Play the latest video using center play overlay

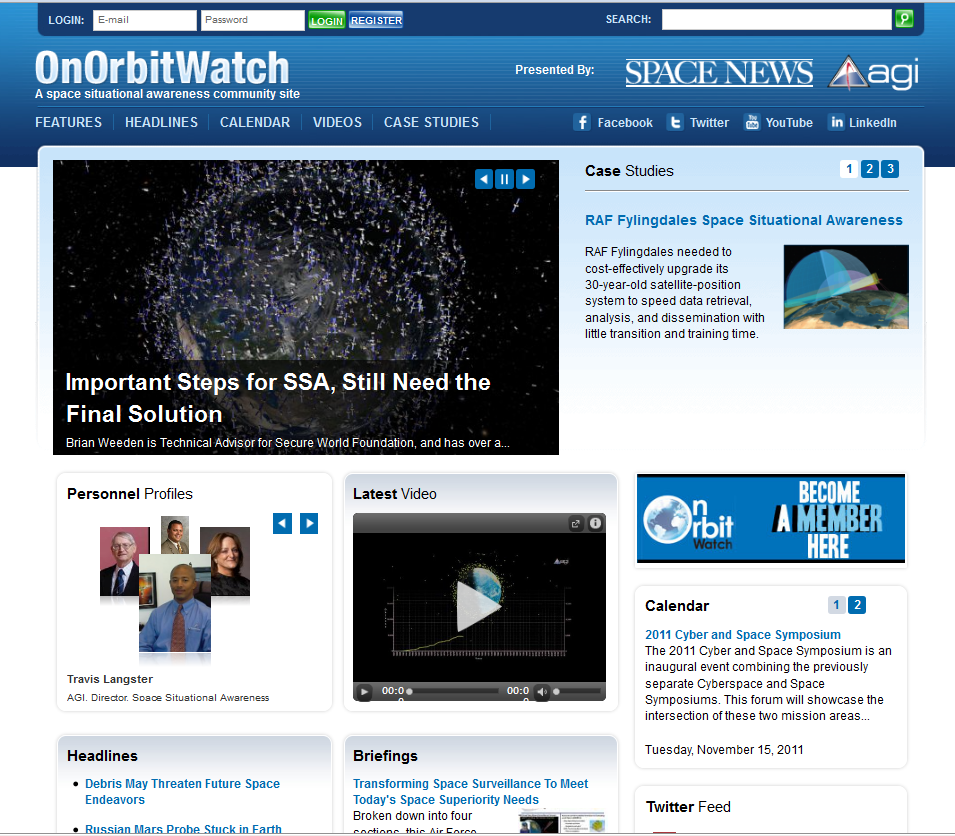(479, 606)
